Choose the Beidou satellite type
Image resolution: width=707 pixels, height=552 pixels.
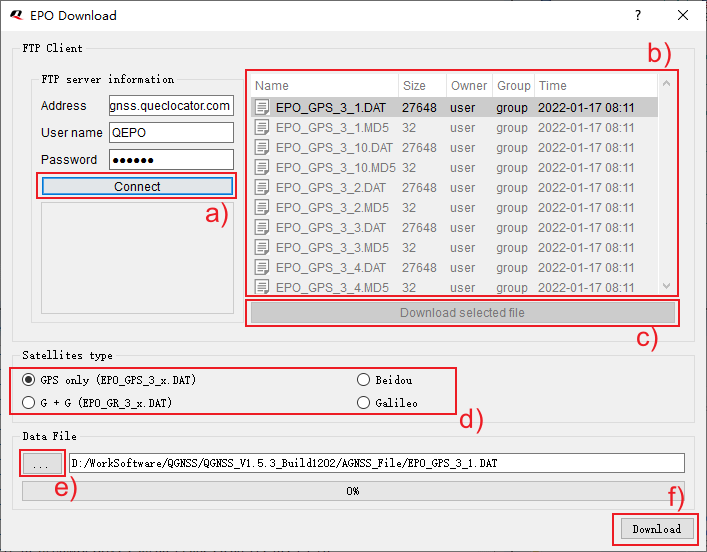coord(364,380)
